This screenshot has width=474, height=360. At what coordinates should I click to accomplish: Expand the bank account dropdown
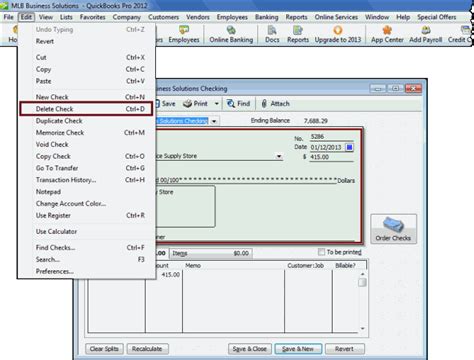pos(214,121)
